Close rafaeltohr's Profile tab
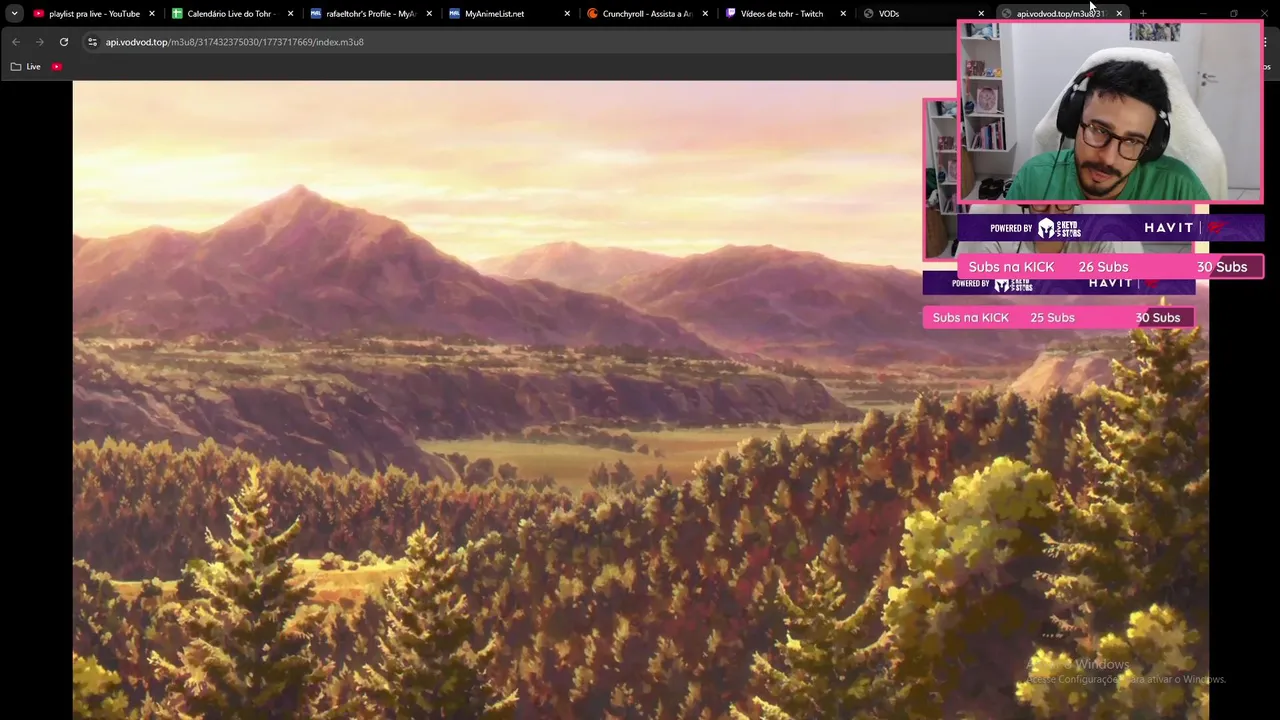Viewport: 1280px width, 720px height. (x=428, y=14)
